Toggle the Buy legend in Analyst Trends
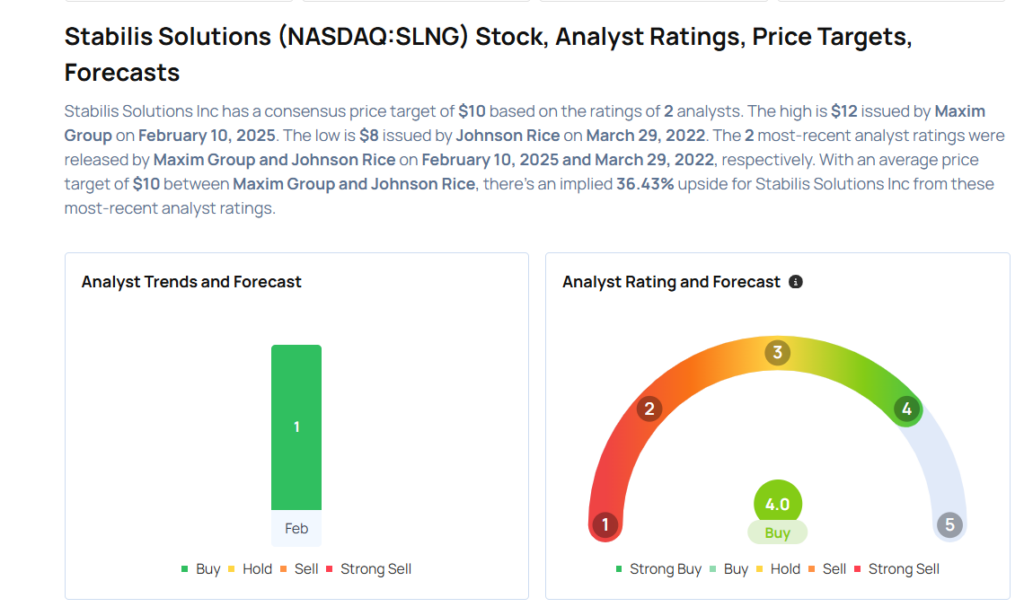The height and width of the screenshot is (607, 1024). tap(200, 569)
